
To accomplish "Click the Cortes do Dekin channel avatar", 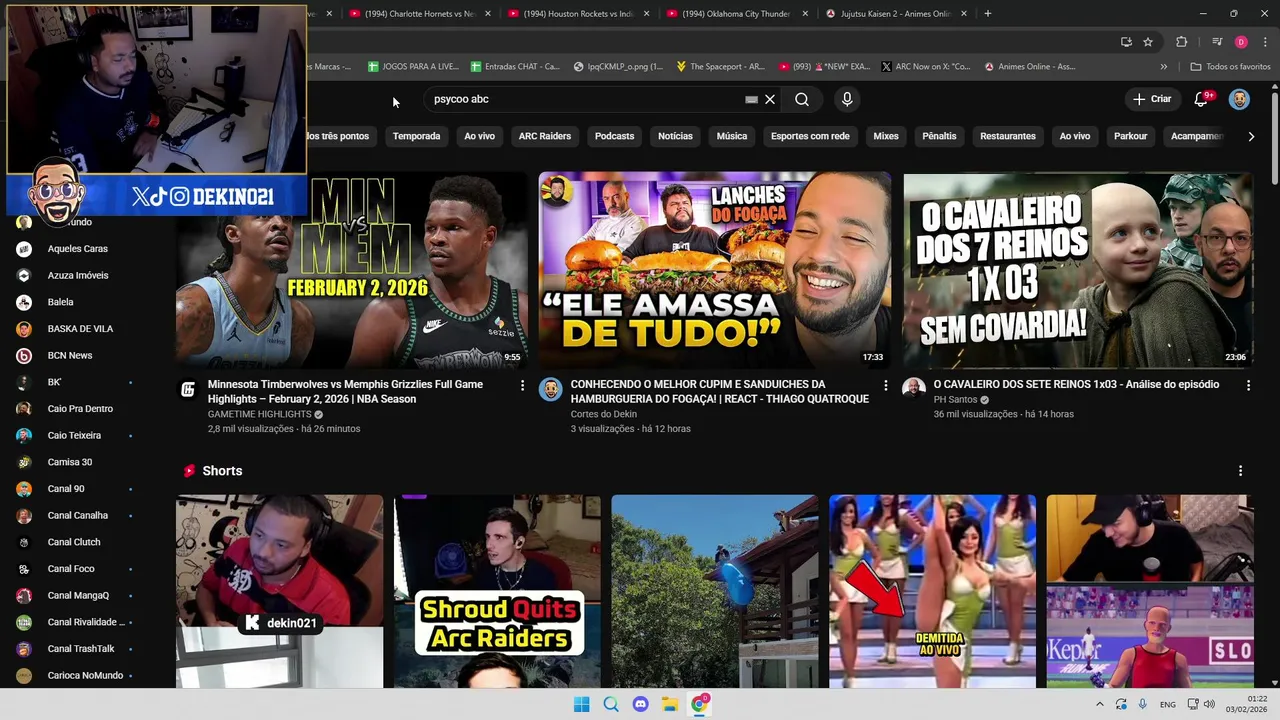I will tap(551, 389).
